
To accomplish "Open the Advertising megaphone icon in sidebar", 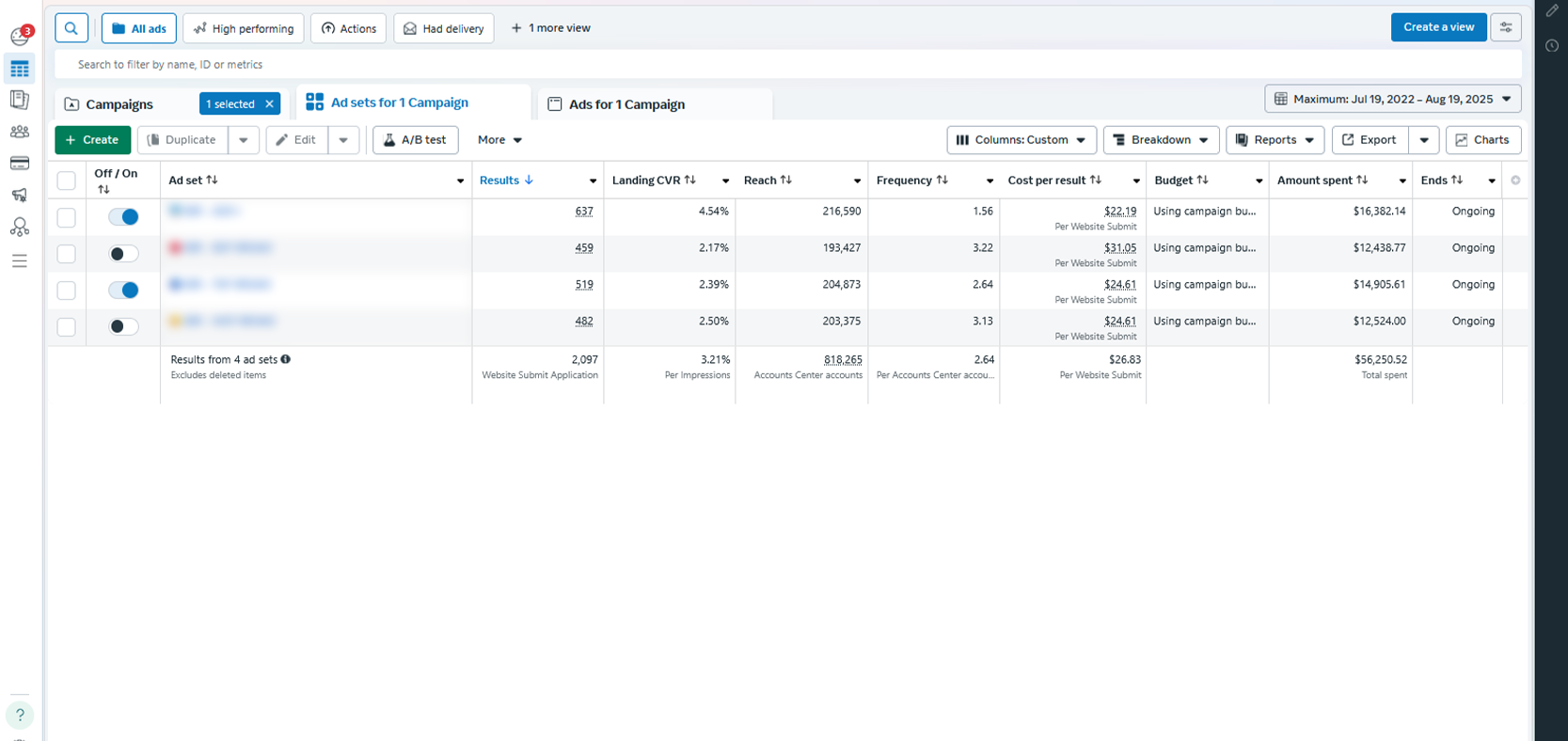I will (20, 196).
